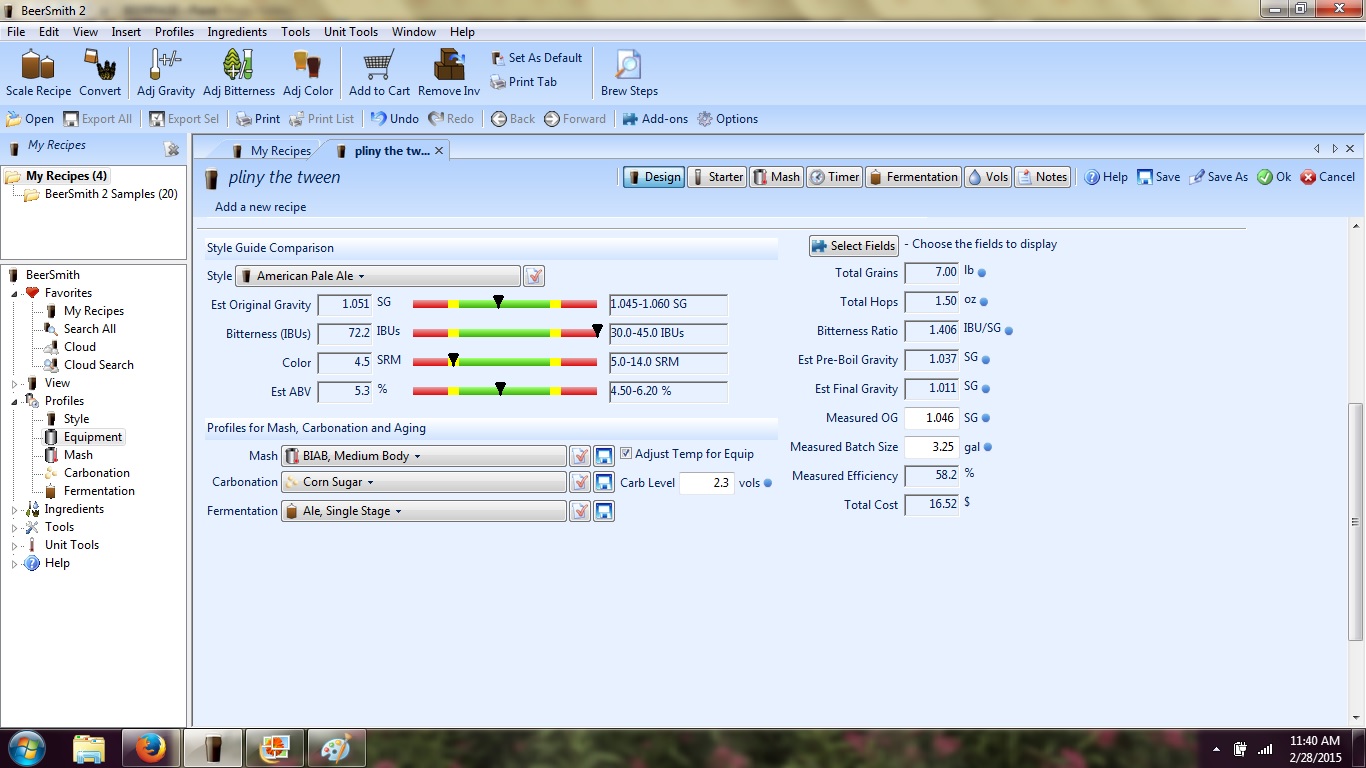The image size is (1366, 768).
Task: Expand the Ingredients tree node
Action: (x=15, y=510)
